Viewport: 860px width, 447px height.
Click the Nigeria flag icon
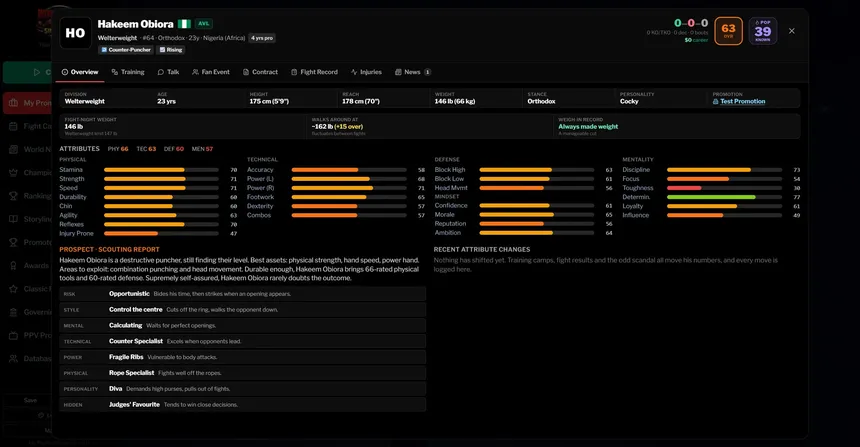[x=184, y=24]
